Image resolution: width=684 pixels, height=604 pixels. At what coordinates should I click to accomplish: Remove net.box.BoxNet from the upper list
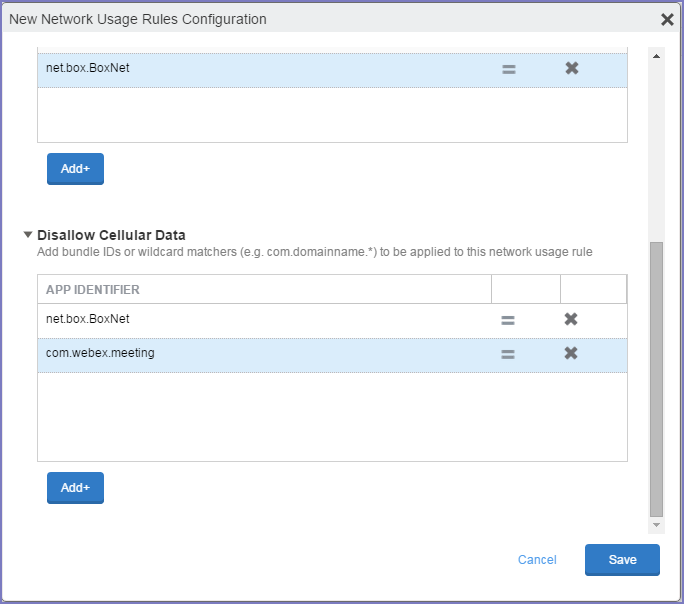(x=571, y=68)
